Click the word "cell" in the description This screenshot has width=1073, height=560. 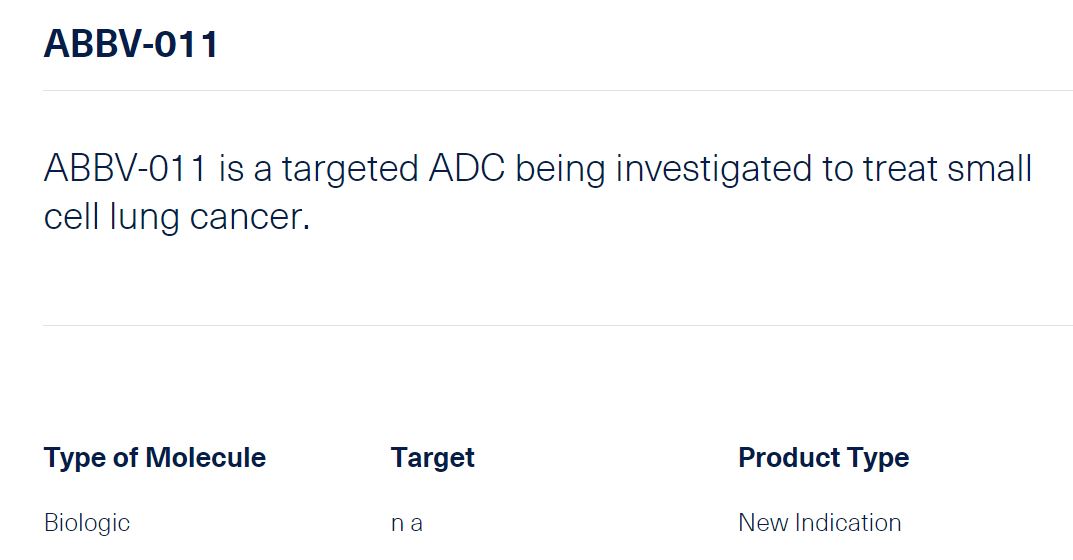69,216
